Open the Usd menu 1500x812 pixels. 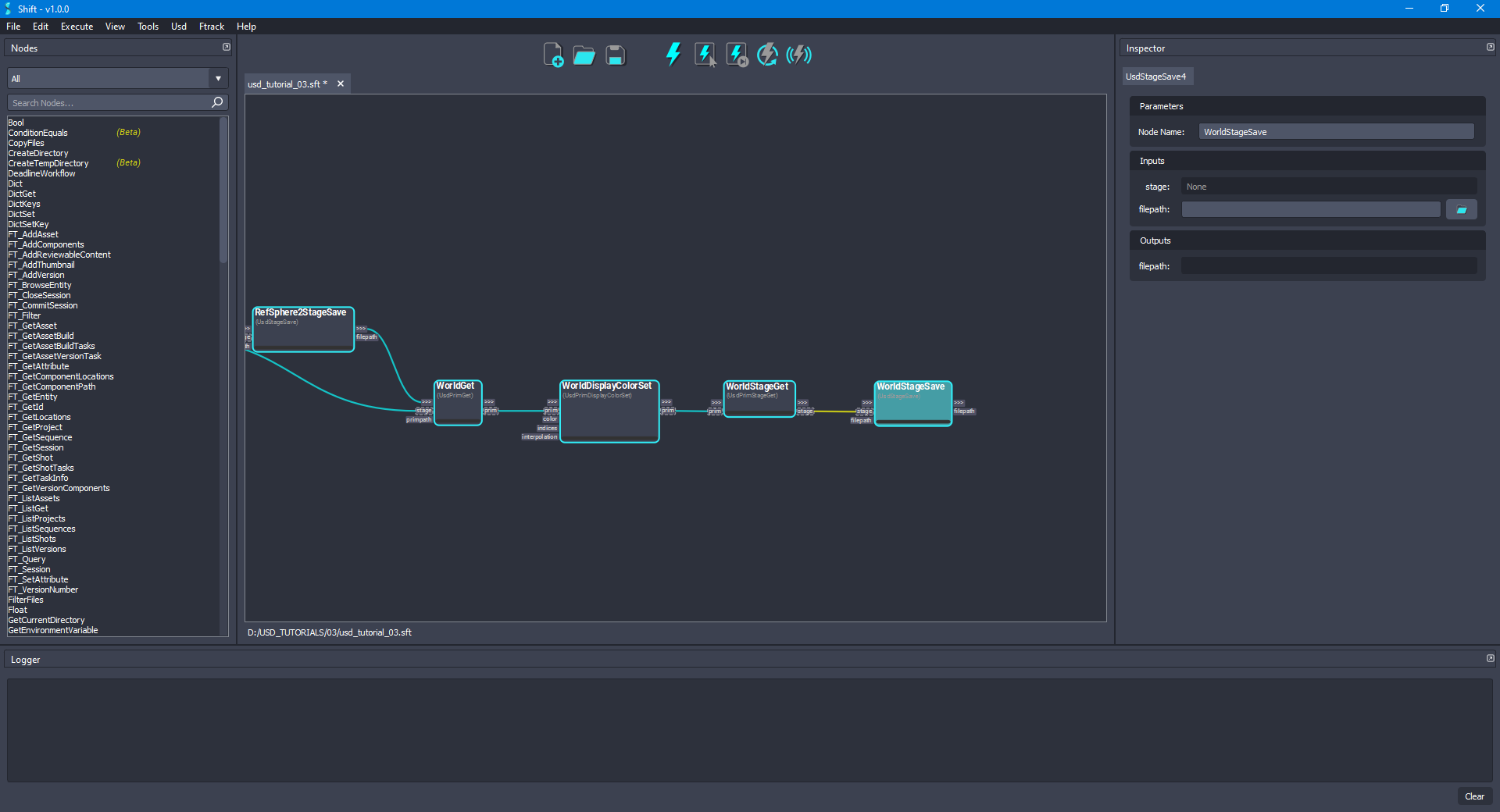point(178,26)
